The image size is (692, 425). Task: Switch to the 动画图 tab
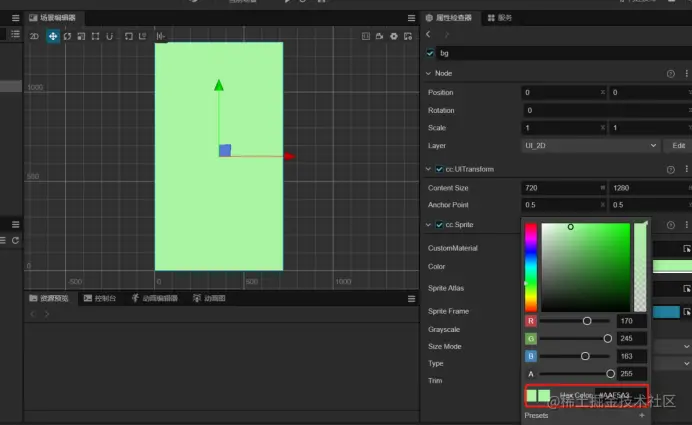coord(209,298)
